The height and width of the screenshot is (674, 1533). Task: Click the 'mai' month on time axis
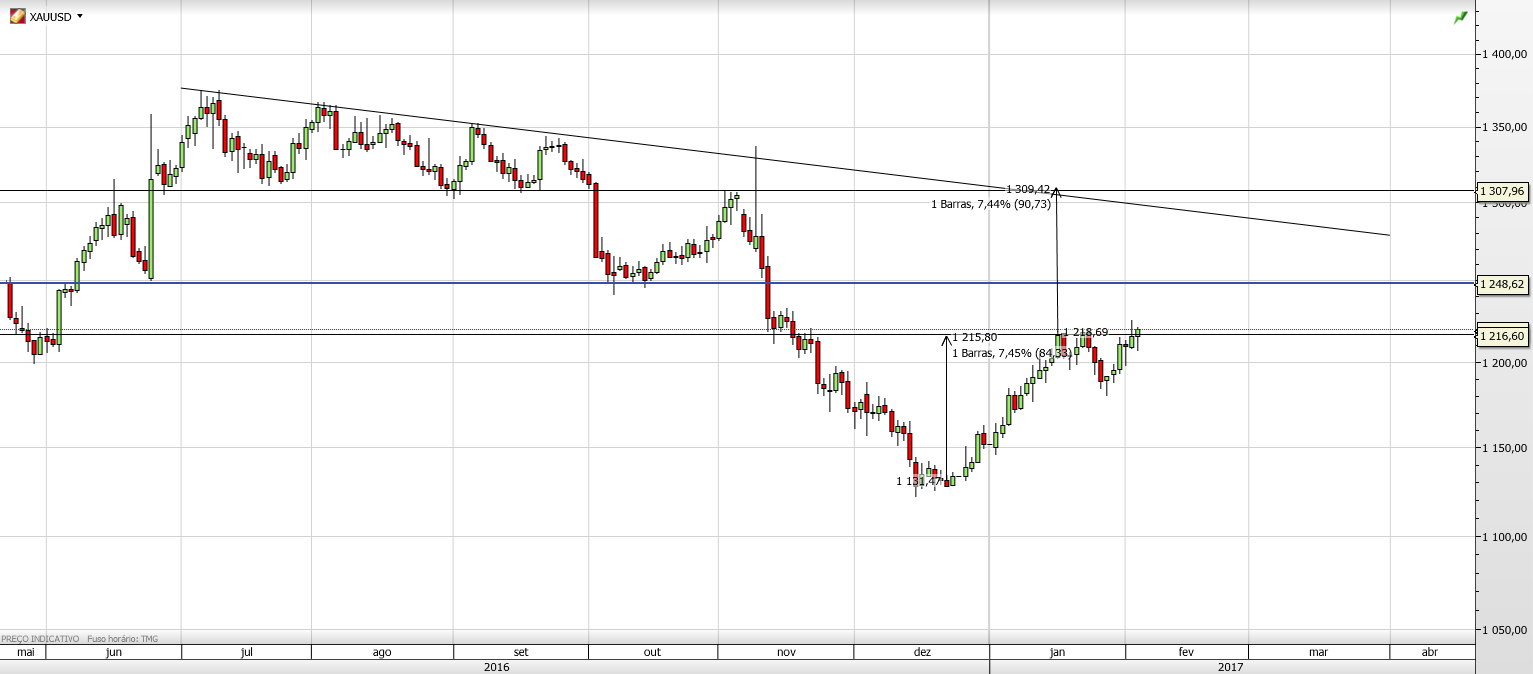click(x=26, y=652)
